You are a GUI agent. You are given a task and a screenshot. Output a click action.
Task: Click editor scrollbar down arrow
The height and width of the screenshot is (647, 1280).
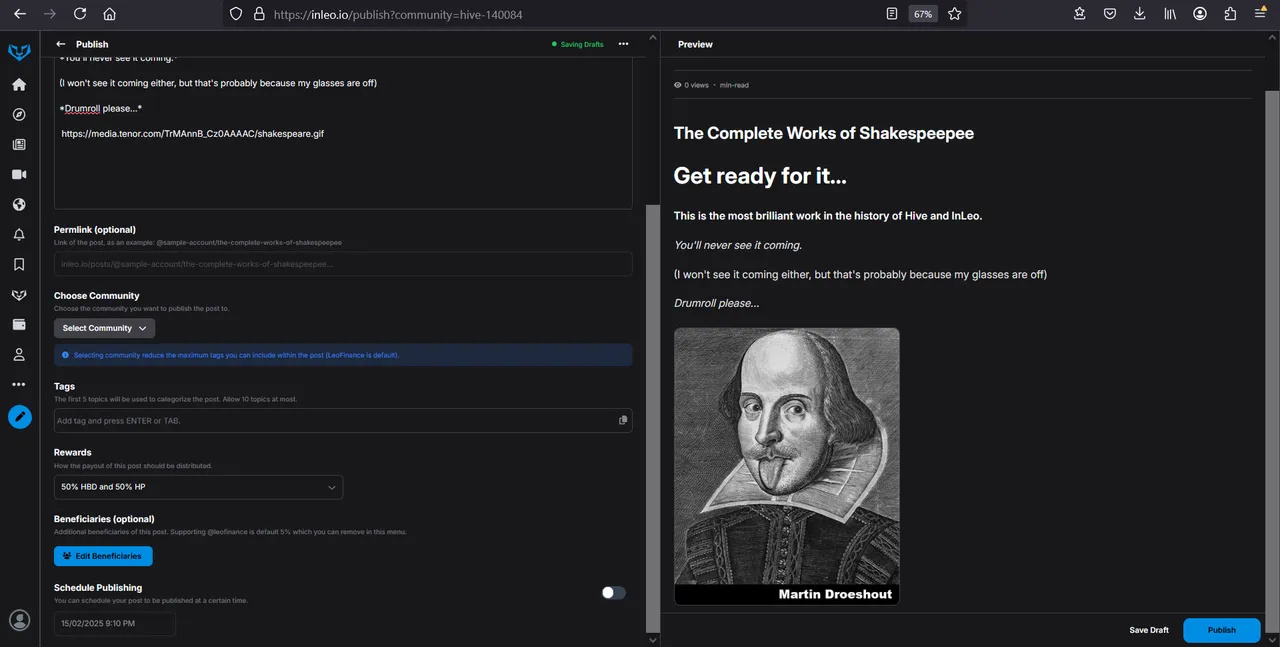[x=653, y=640]
